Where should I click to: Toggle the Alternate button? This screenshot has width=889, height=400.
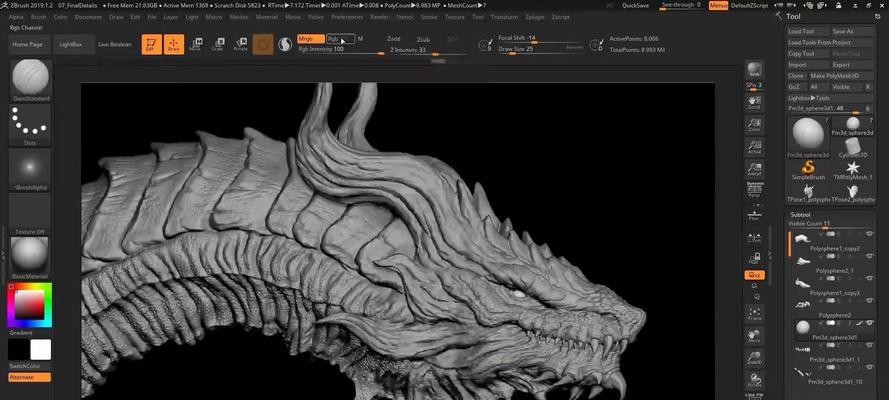[29, 377]
